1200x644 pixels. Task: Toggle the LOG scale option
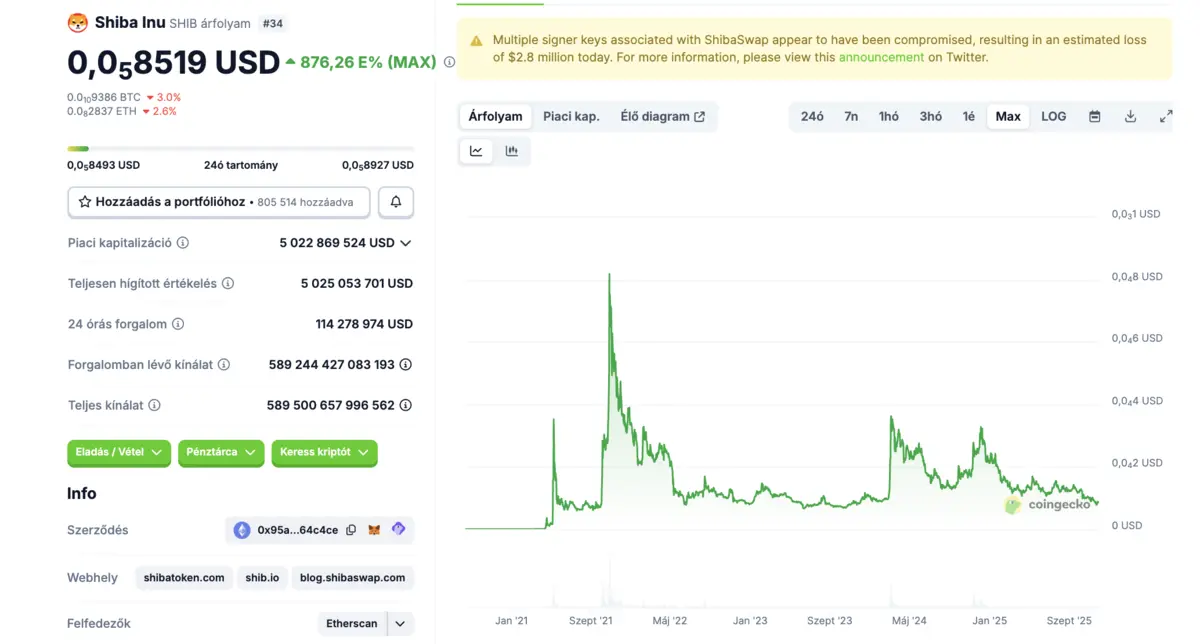(x=1053, y=117)
